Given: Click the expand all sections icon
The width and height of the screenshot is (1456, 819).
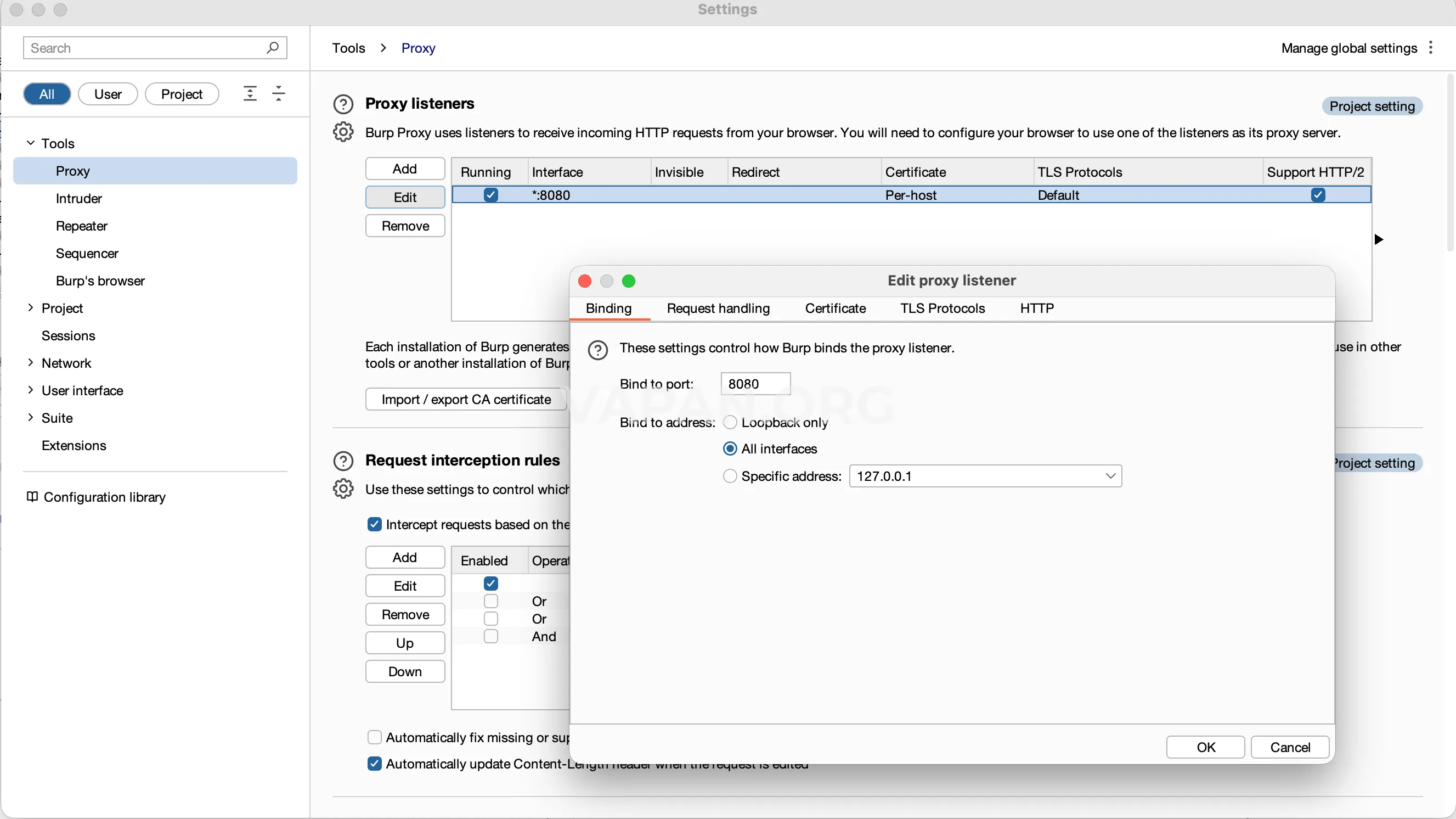Looking at the screenshot, I should (x=250, y=93).
